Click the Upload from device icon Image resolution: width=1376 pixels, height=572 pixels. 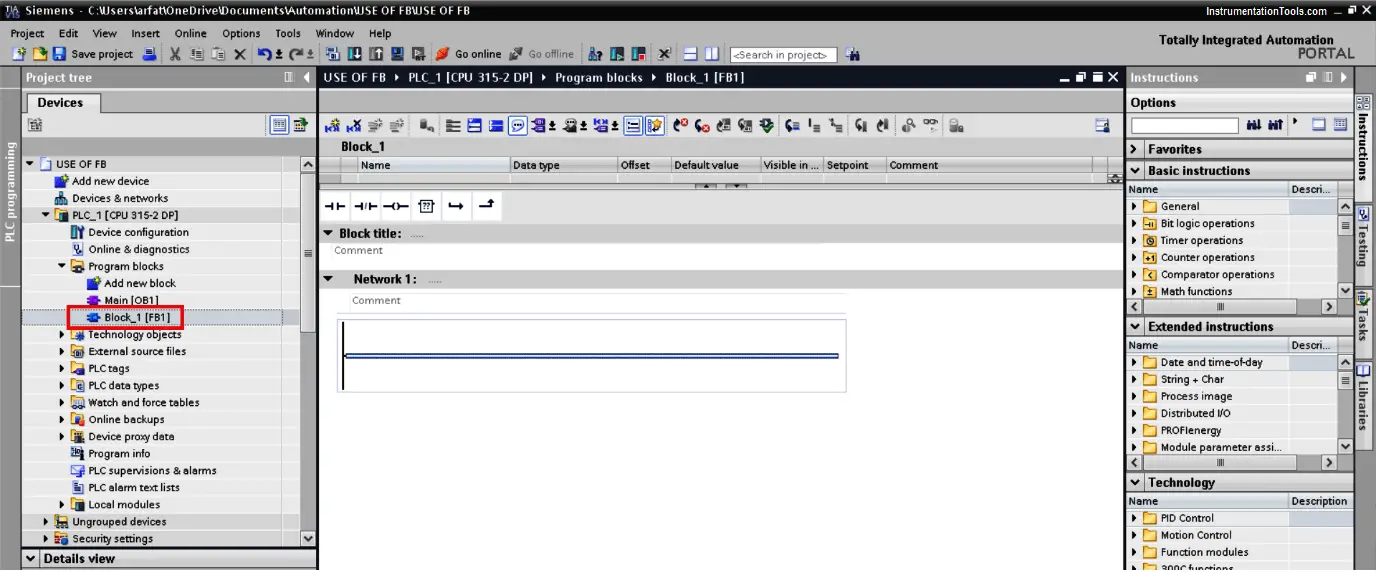point(375,54)
